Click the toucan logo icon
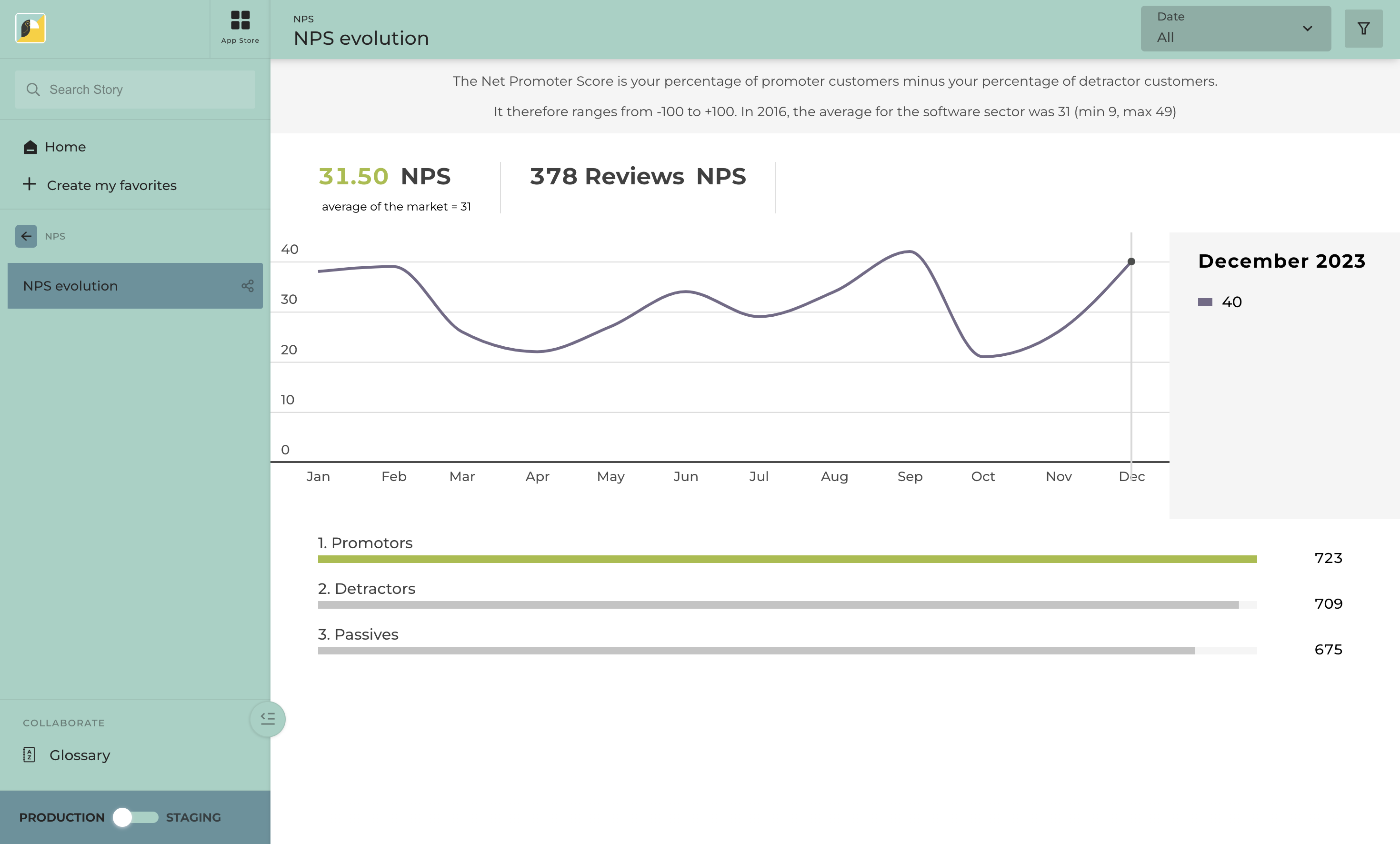 pos(30,28)
